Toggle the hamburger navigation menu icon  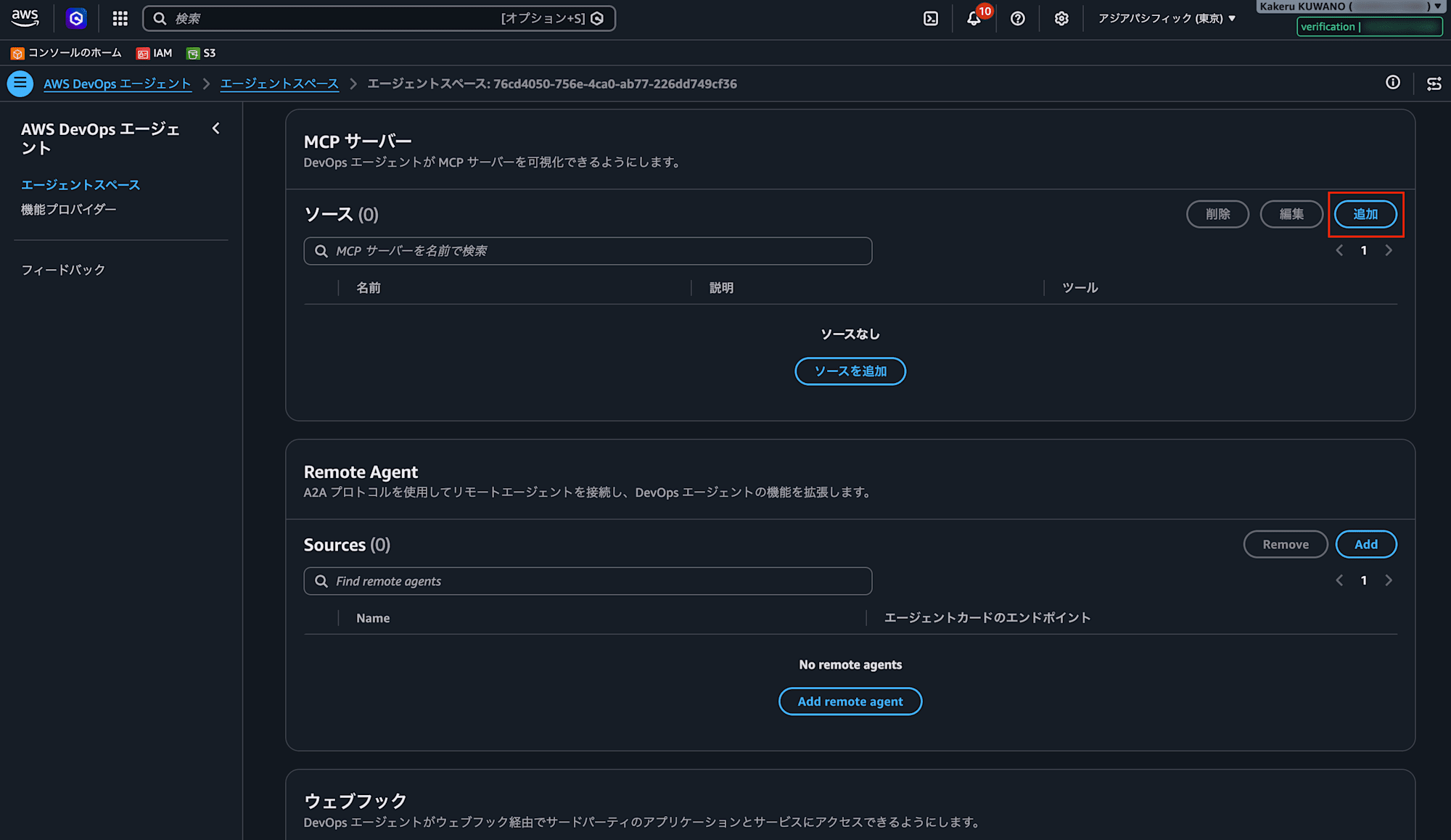pos(20,83)
